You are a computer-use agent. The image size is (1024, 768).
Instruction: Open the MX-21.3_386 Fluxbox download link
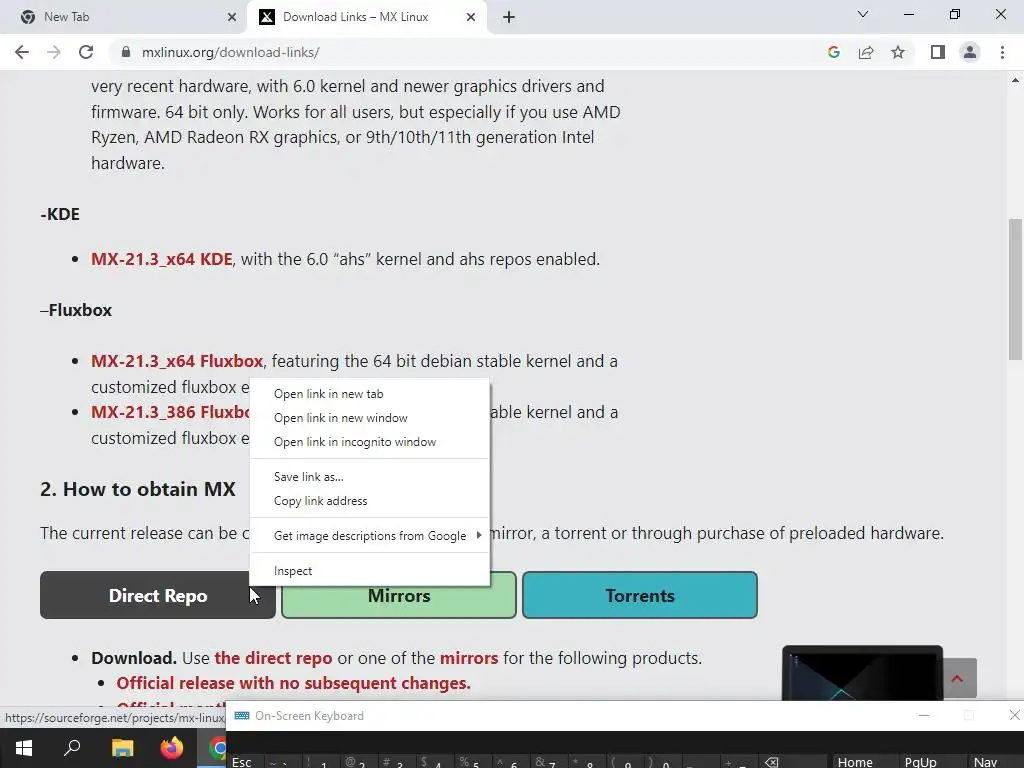click(x=170, y=413)
